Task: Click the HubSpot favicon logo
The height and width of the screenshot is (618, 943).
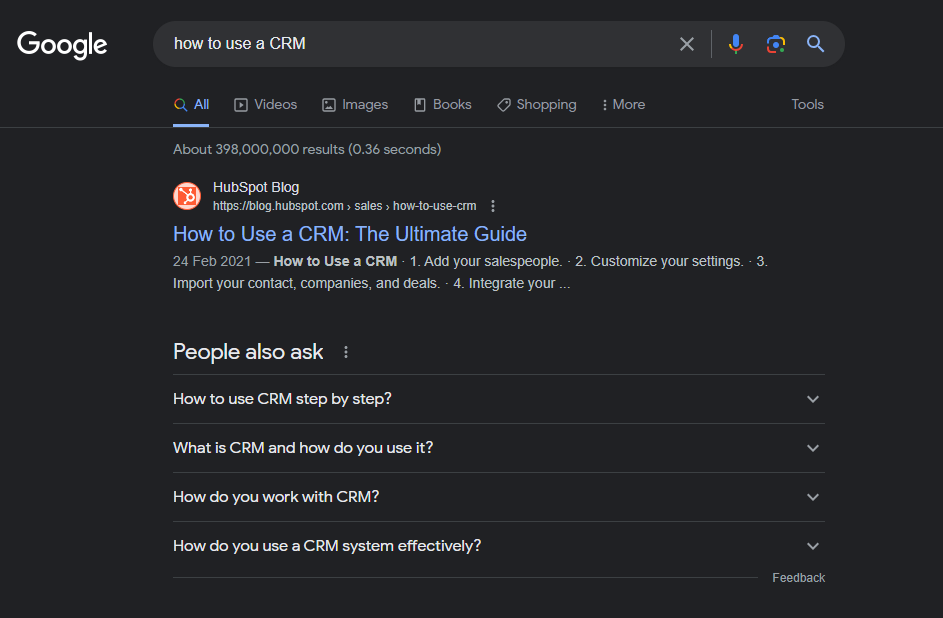Action: (x=187, y=196)
